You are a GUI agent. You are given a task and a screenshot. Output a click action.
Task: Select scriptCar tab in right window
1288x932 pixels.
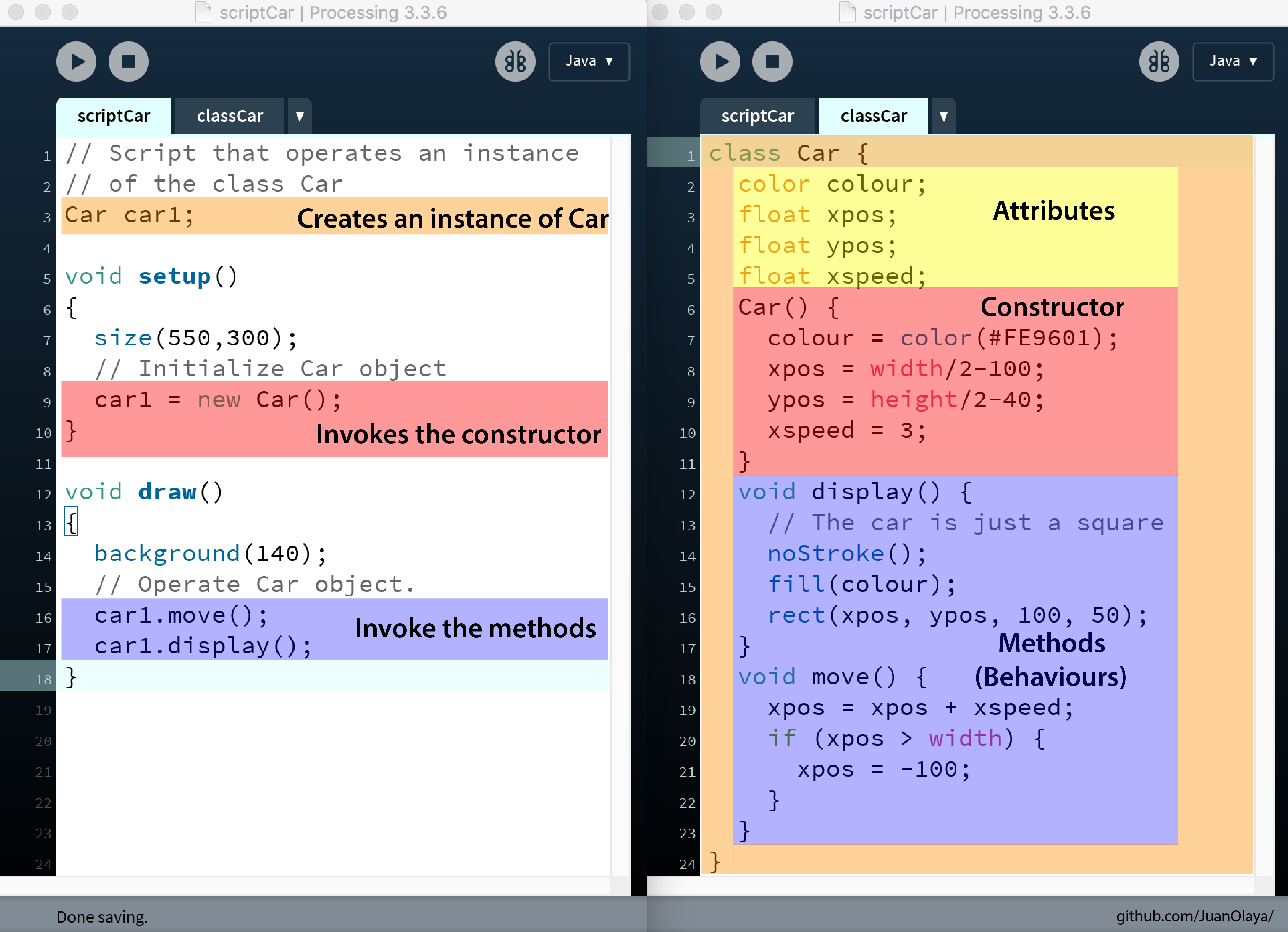tap(757, 116)
